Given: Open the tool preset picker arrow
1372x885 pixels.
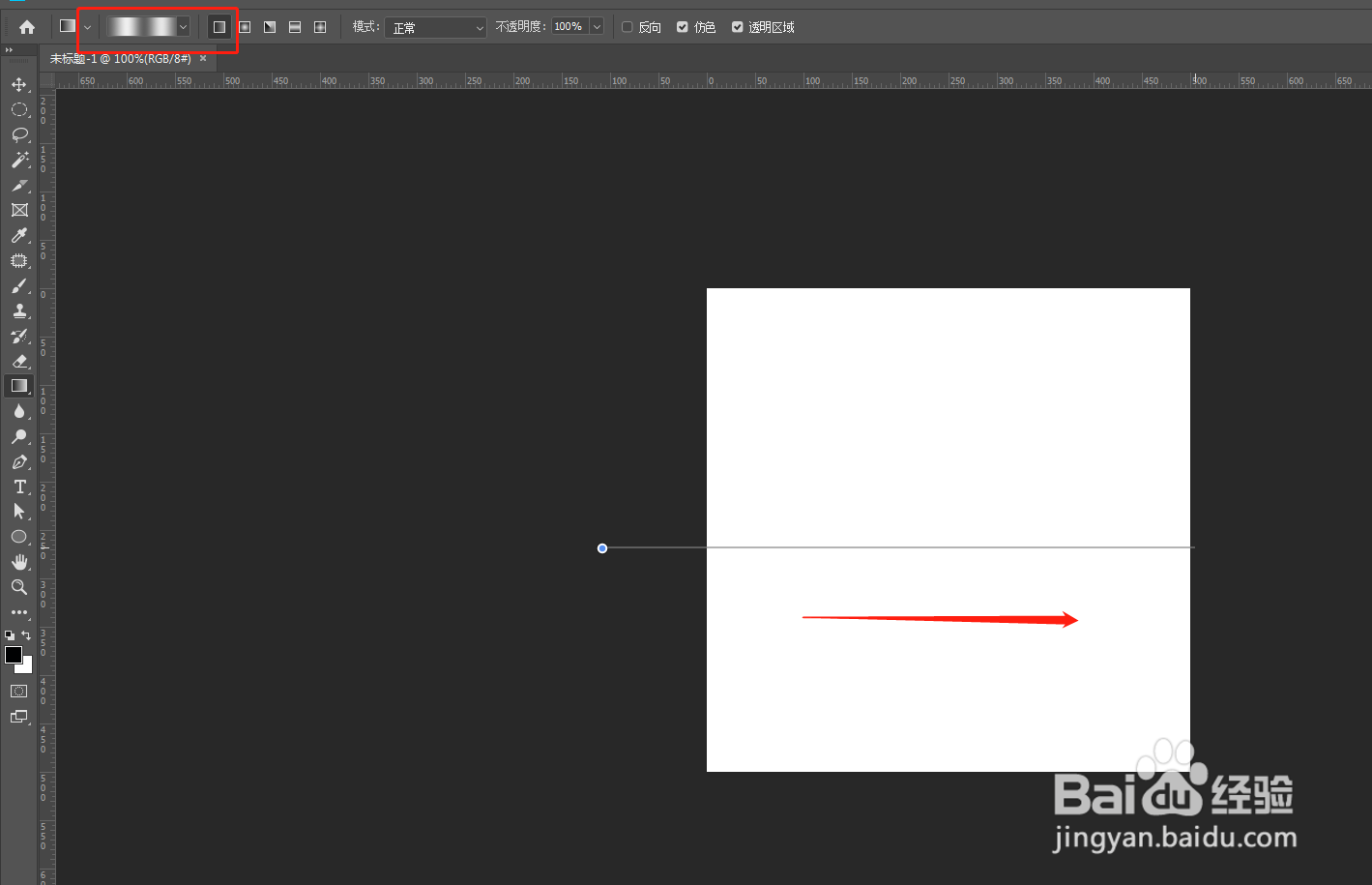Looking at the screenshot, I should click(87, 27).
